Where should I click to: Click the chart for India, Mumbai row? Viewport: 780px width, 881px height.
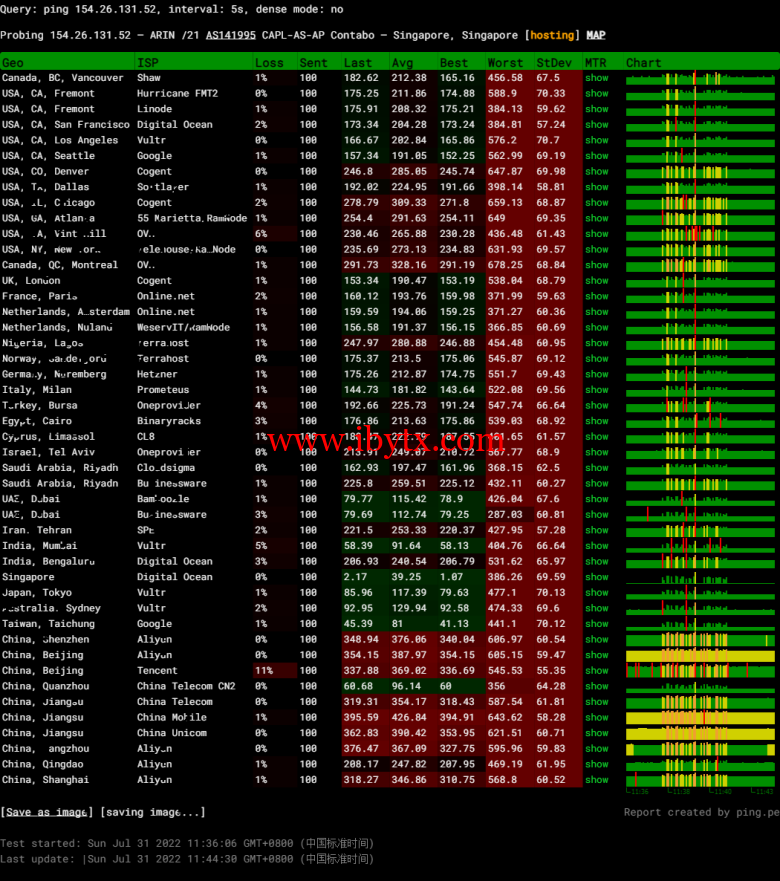pos(700,546)
